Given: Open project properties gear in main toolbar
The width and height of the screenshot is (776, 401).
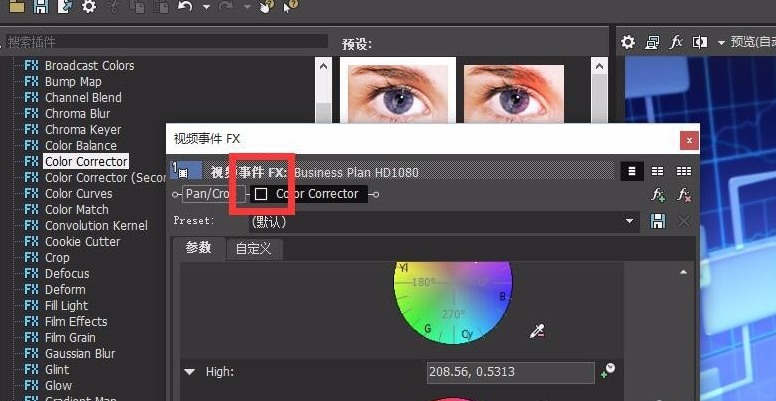Looking at the screenshot, I should click(89, 6).
